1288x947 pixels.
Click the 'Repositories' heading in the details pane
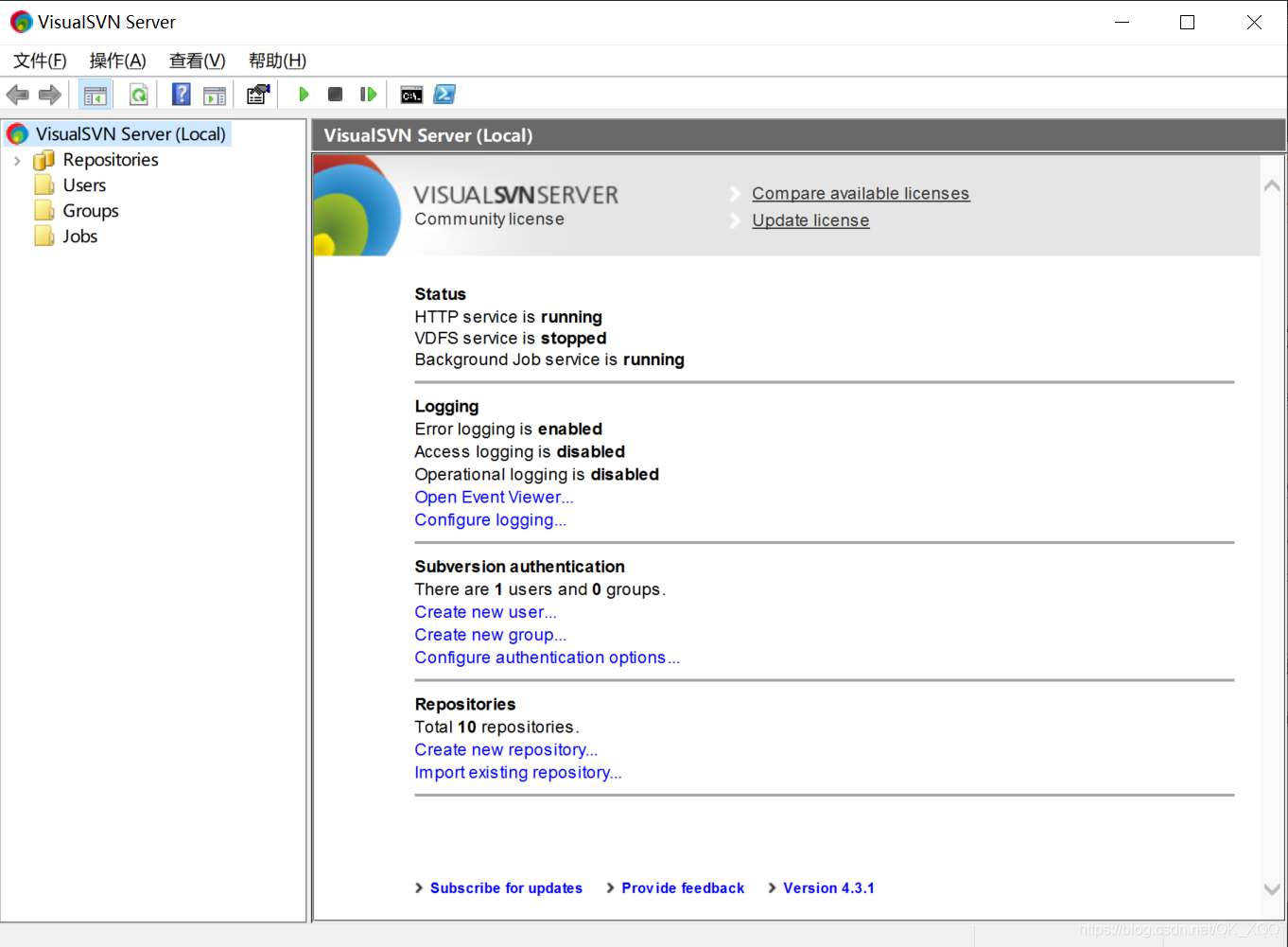click(x=464, y=705)
